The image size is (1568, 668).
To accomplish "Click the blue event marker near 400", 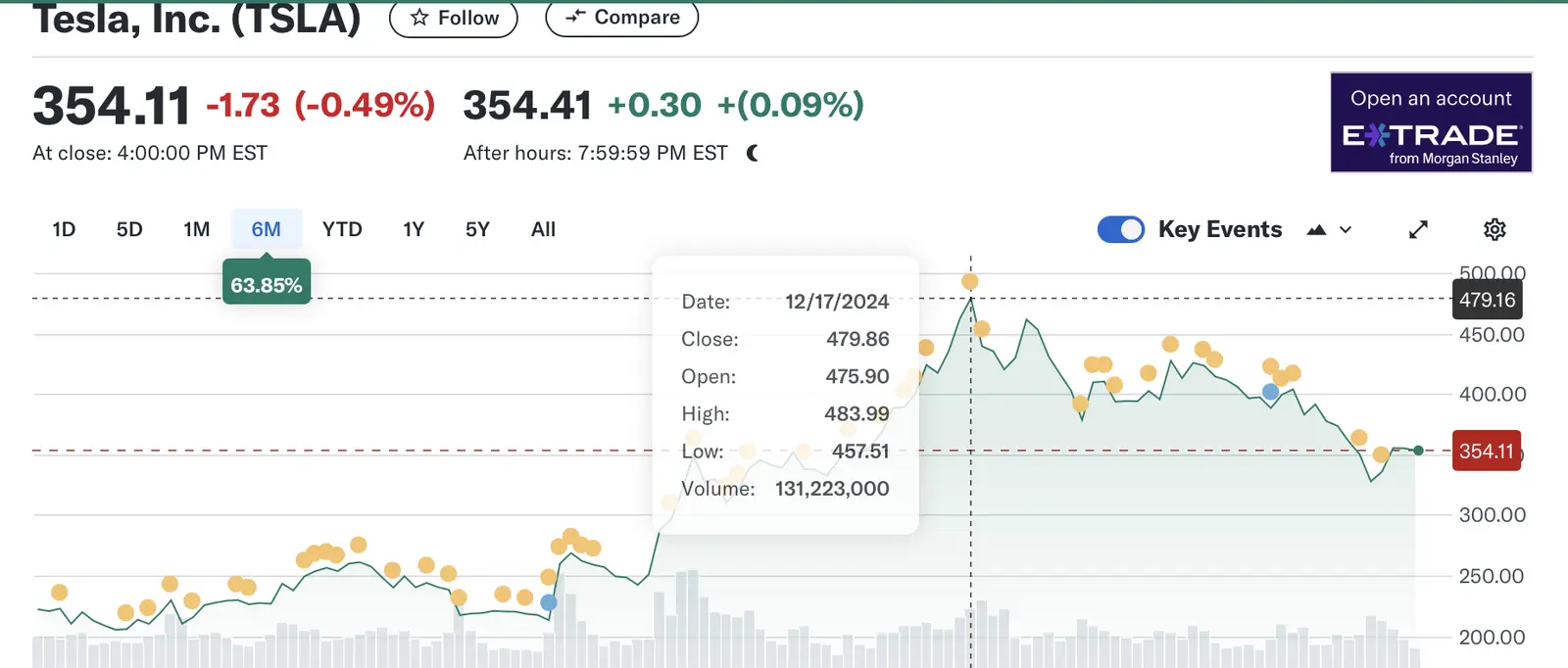I will (x=1270, y=392).
